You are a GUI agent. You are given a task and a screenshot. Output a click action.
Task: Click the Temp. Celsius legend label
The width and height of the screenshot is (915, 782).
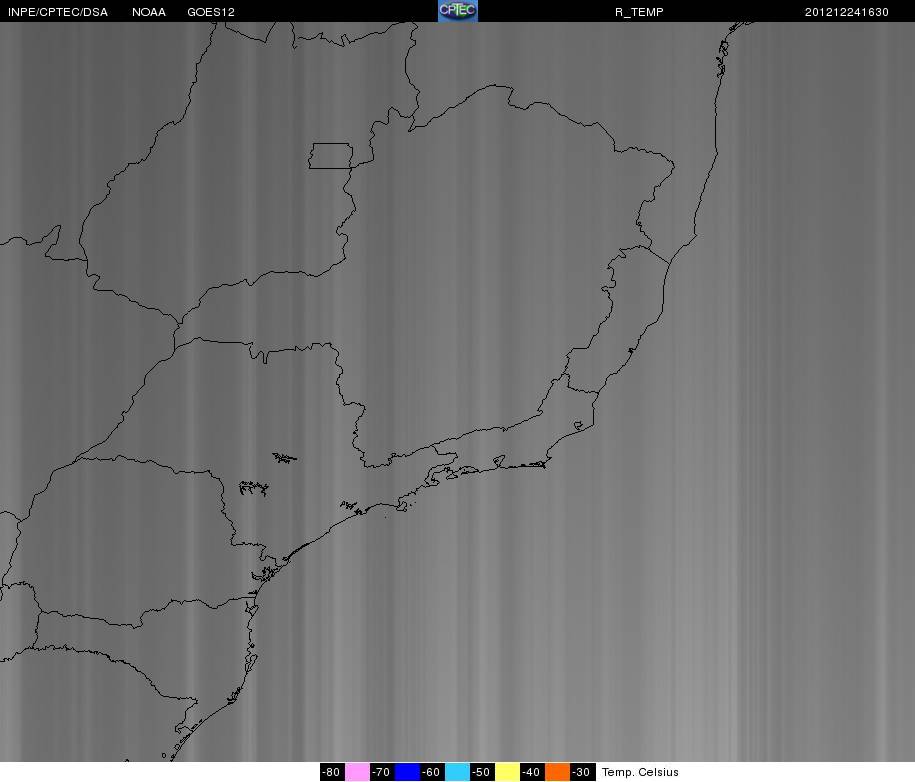(x=640, y=772)
